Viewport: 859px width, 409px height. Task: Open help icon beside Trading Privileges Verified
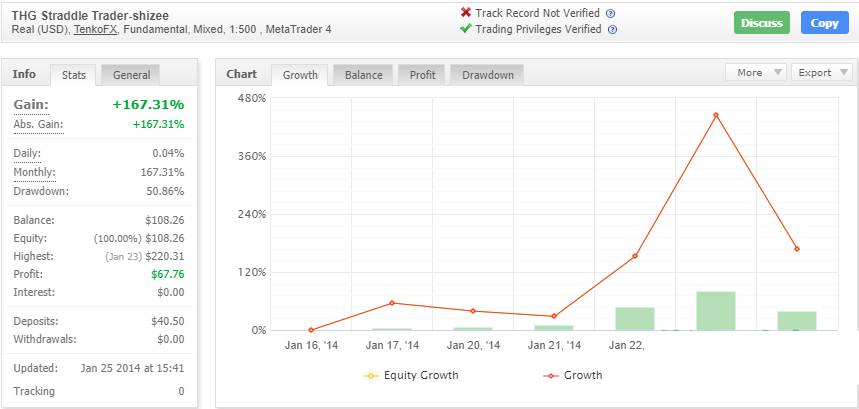[612, 30]
